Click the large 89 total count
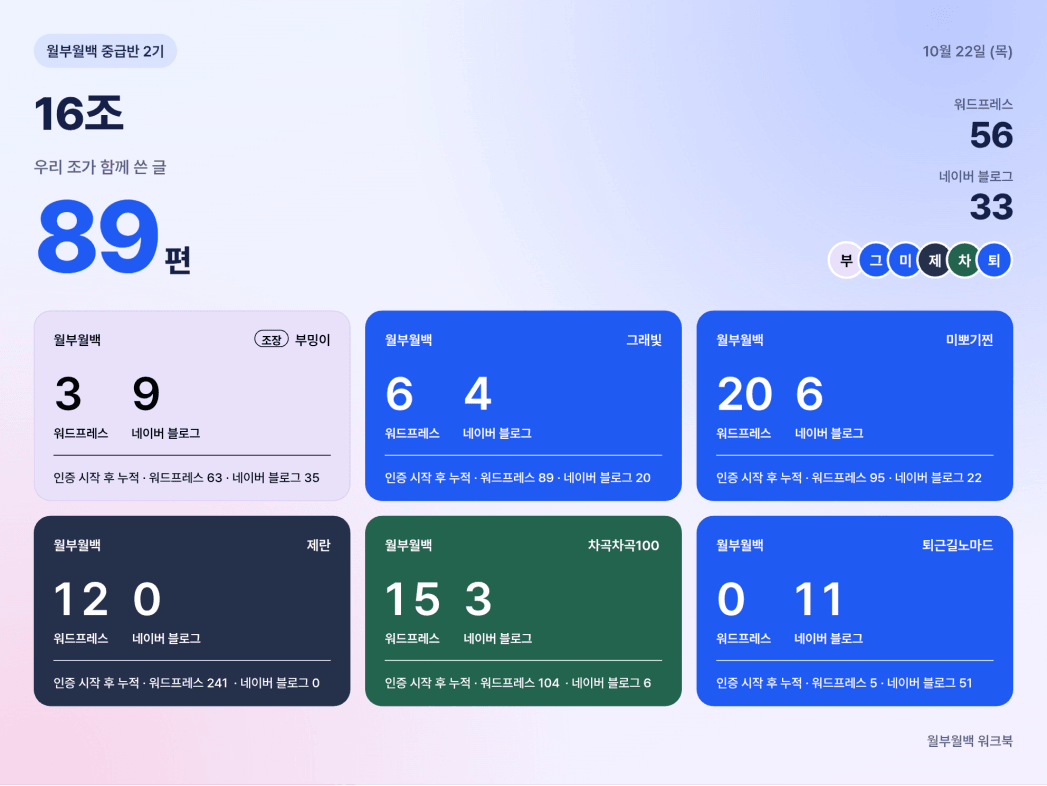Viewport: 1047px width, 786px height. click(x=98, y=236)
